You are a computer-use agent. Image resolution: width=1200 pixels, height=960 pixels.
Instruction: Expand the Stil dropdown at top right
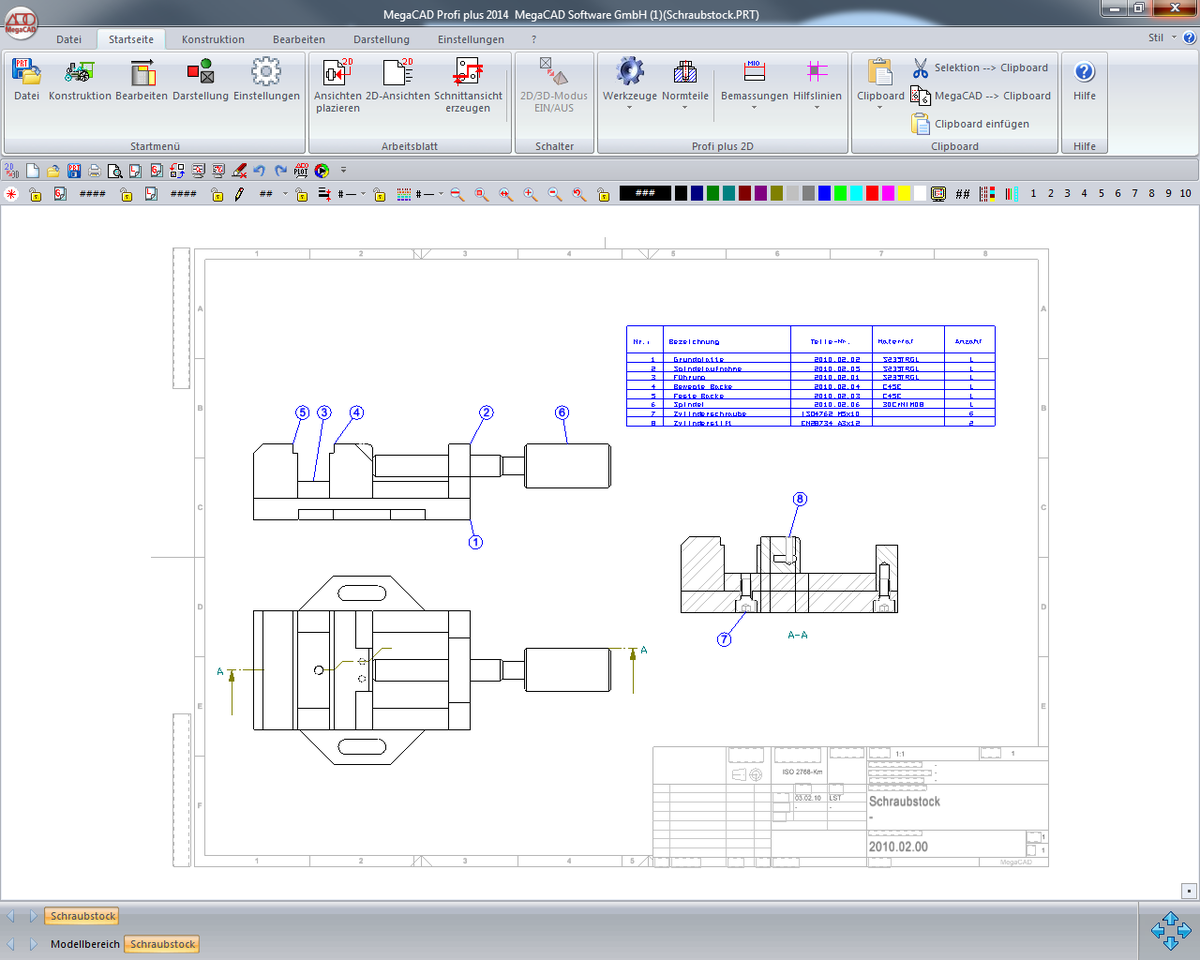coord(1172,37)
